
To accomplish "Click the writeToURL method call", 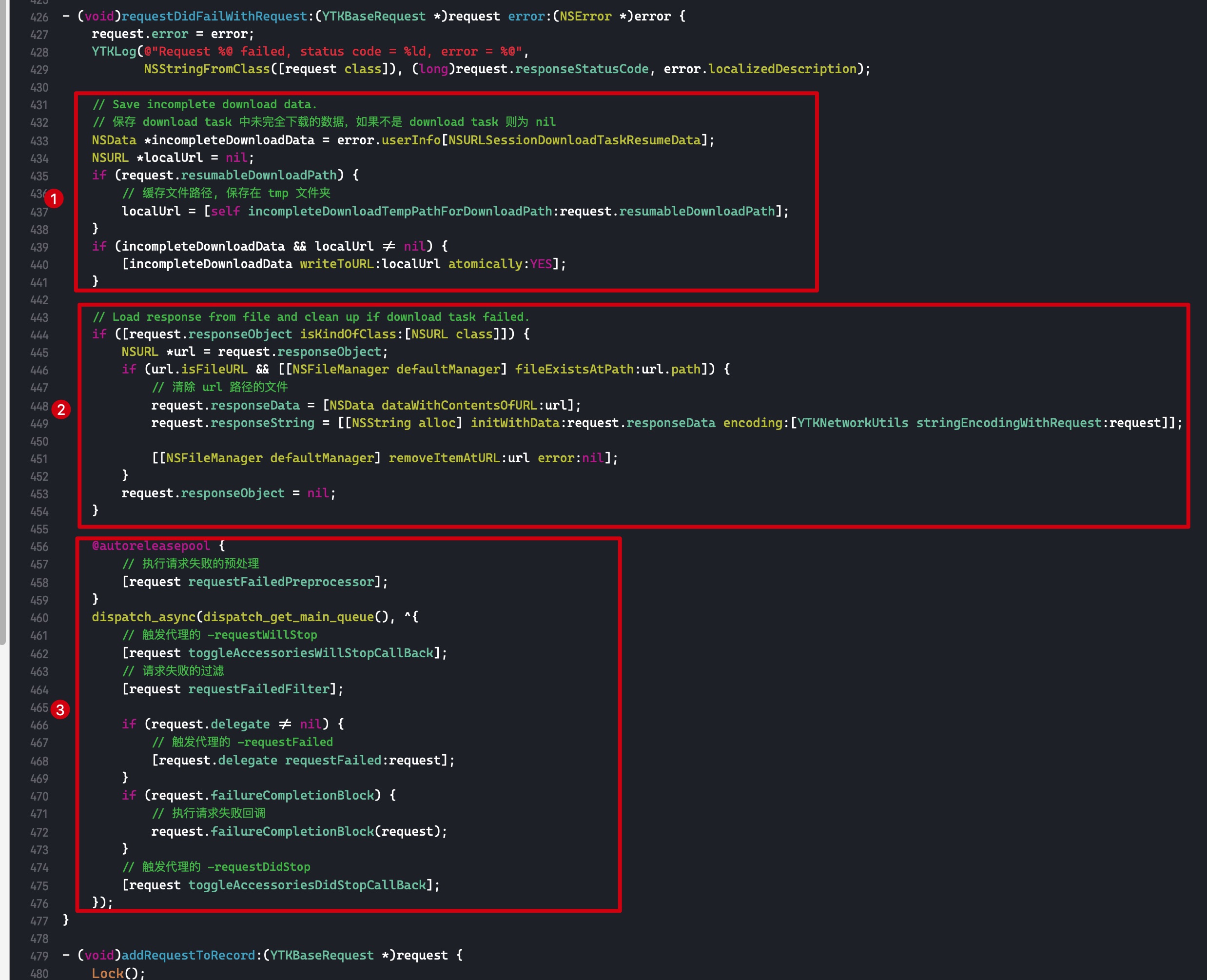I will (336, 264).
